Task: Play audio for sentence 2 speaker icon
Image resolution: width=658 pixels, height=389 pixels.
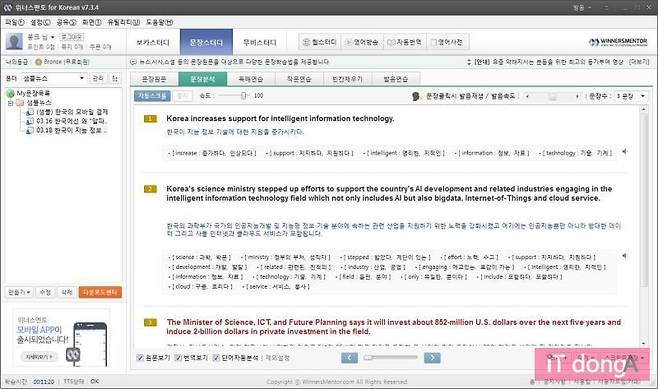Action: pos(624,256)
